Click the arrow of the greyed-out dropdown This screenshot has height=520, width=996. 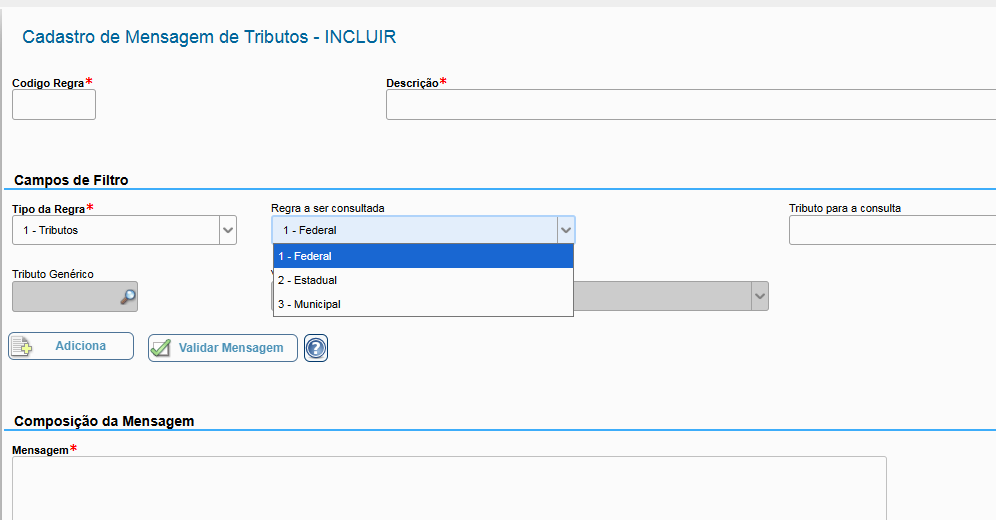pyautogui.click(x=760, y=296)
